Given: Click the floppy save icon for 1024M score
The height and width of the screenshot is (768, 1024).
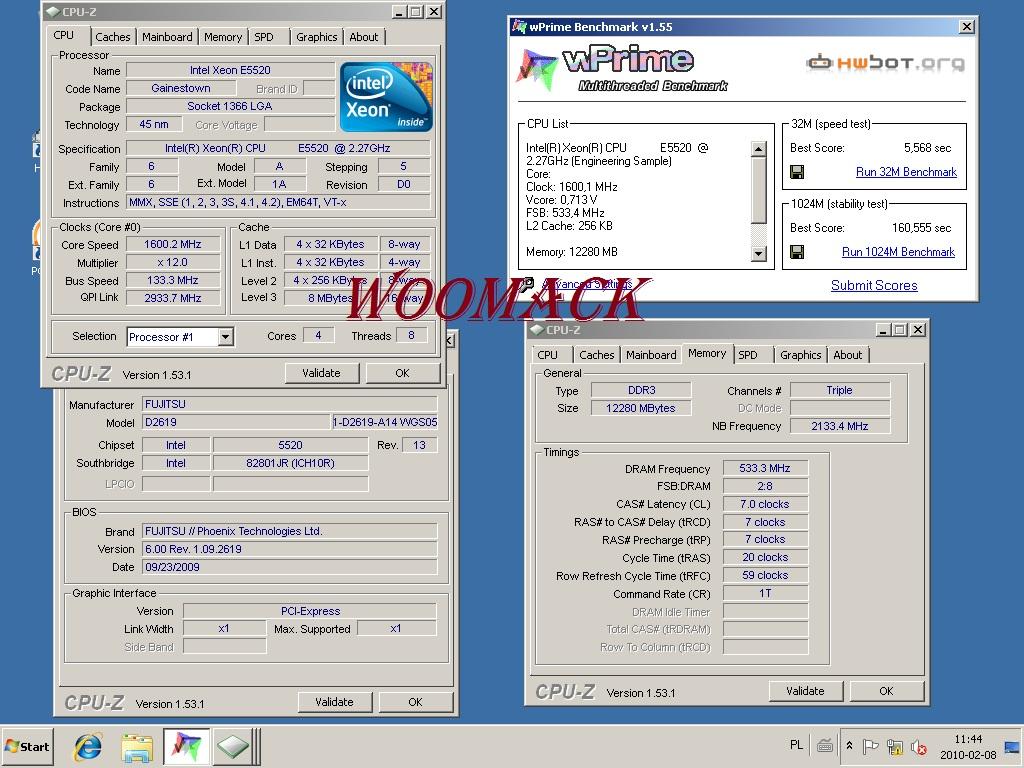Looking at the screenshot, I should (x=797, y=251).
